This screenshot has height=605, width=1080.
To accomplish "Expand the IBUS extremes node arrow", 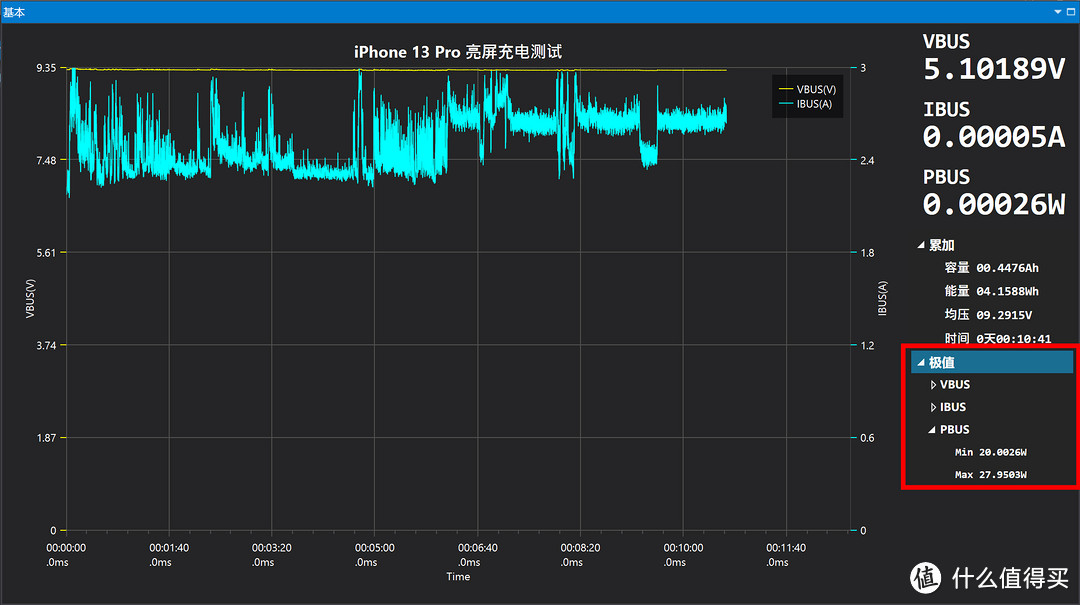I will tap(933, 407).
